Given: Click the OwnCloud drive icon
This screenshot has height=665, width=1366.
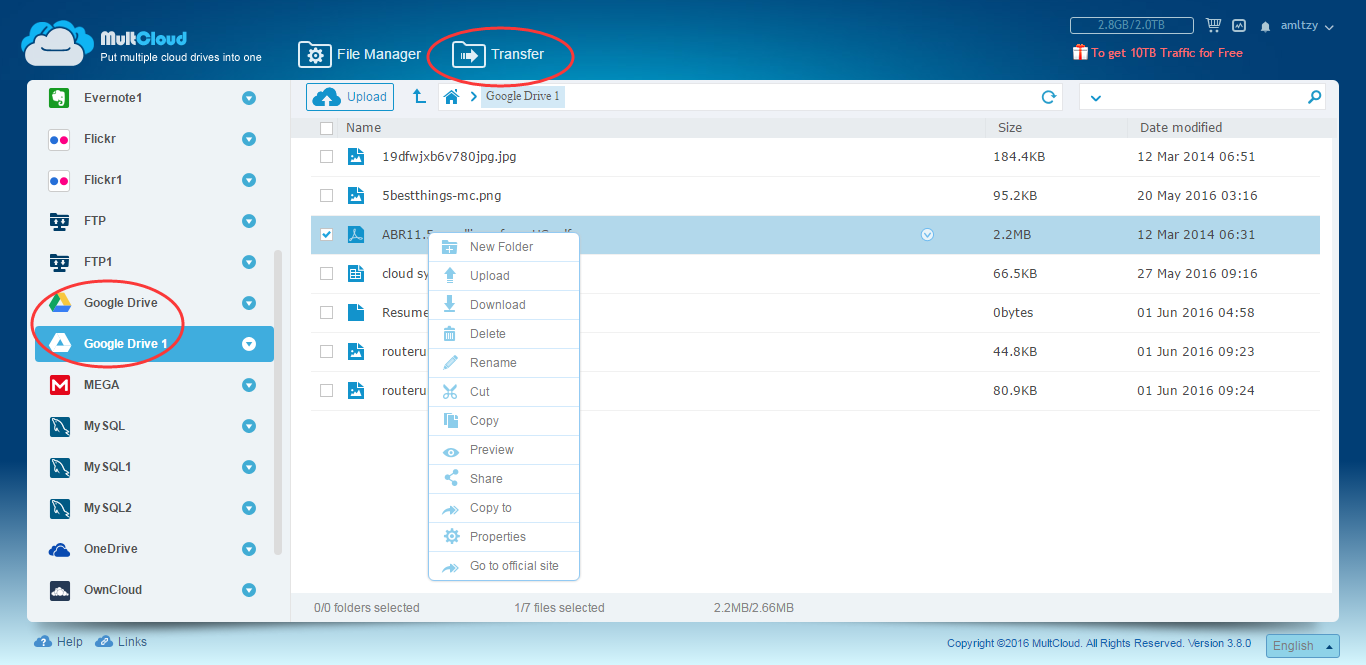Looking at the screenshot, I should (x=59, y=590).
